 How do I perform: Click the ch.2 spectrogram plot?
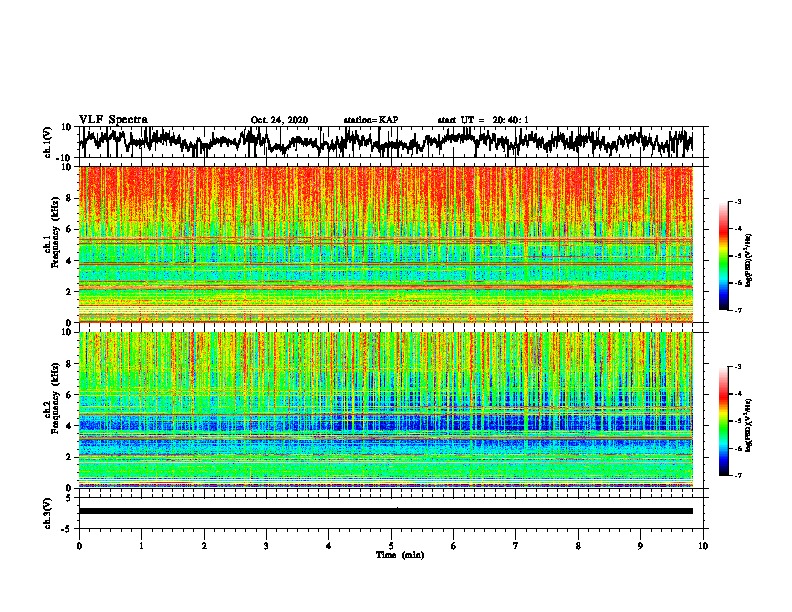point(386,410)
